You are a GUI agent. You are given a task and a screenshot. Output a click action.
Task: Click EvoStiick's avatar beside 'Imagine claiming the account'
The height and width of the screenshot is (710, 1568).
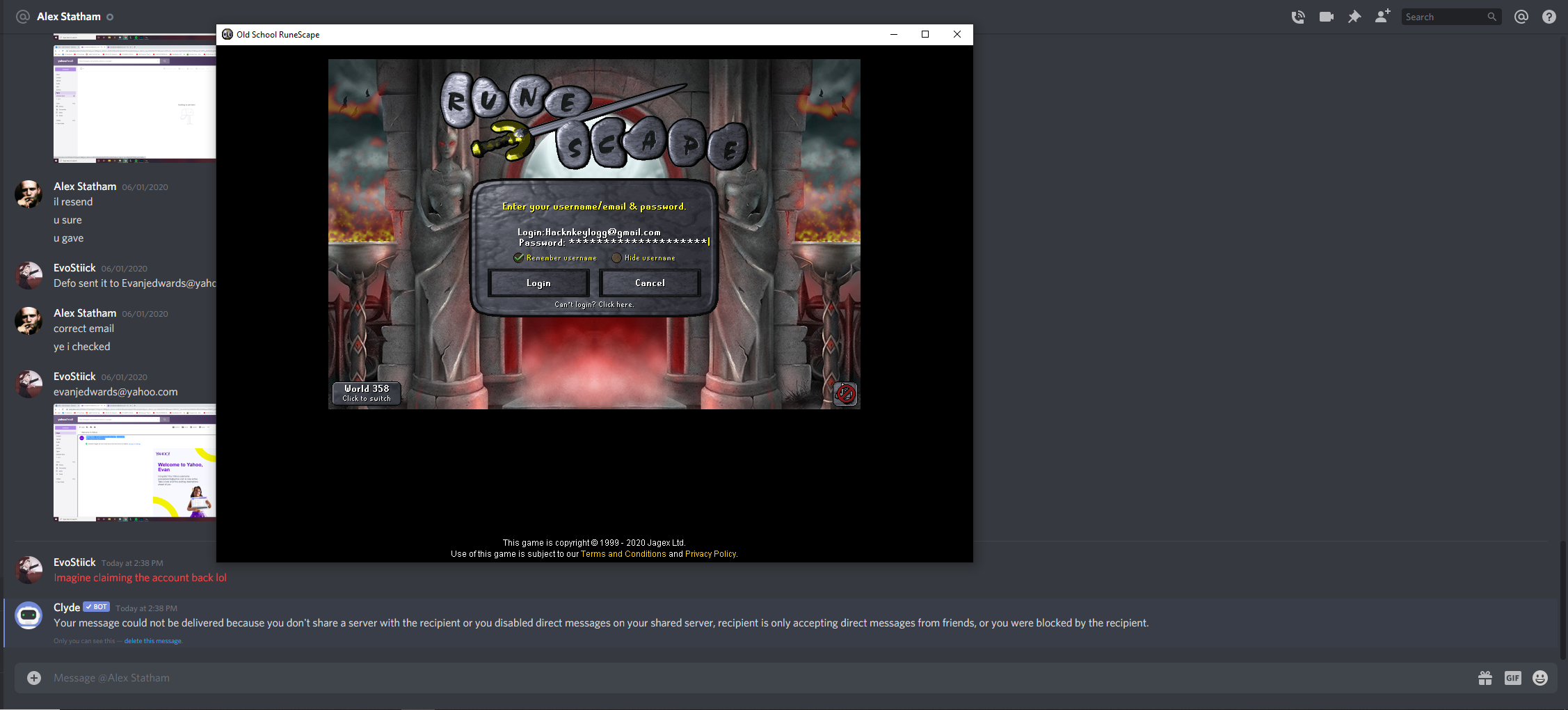[29, 570]
